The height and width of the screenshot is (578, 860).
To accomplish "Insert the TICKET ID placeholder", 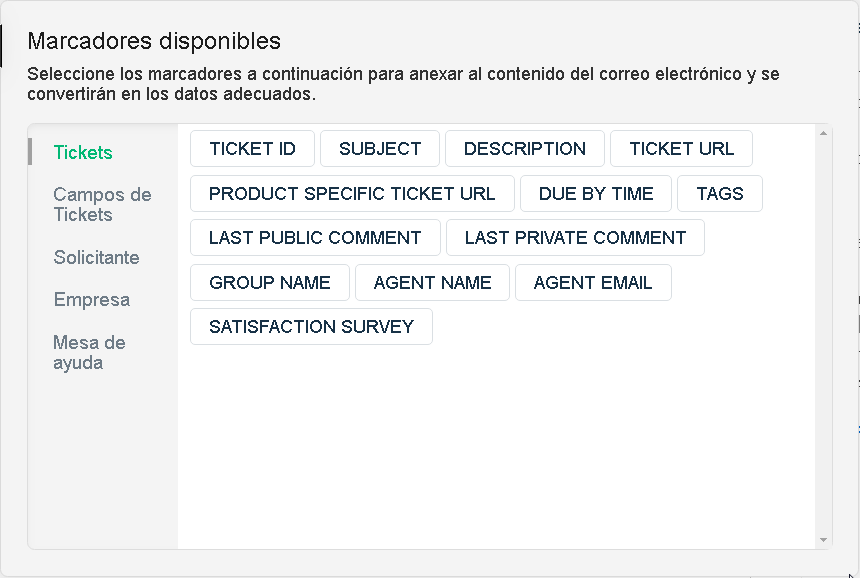I will pyautogui.click(x=252, y=149).
